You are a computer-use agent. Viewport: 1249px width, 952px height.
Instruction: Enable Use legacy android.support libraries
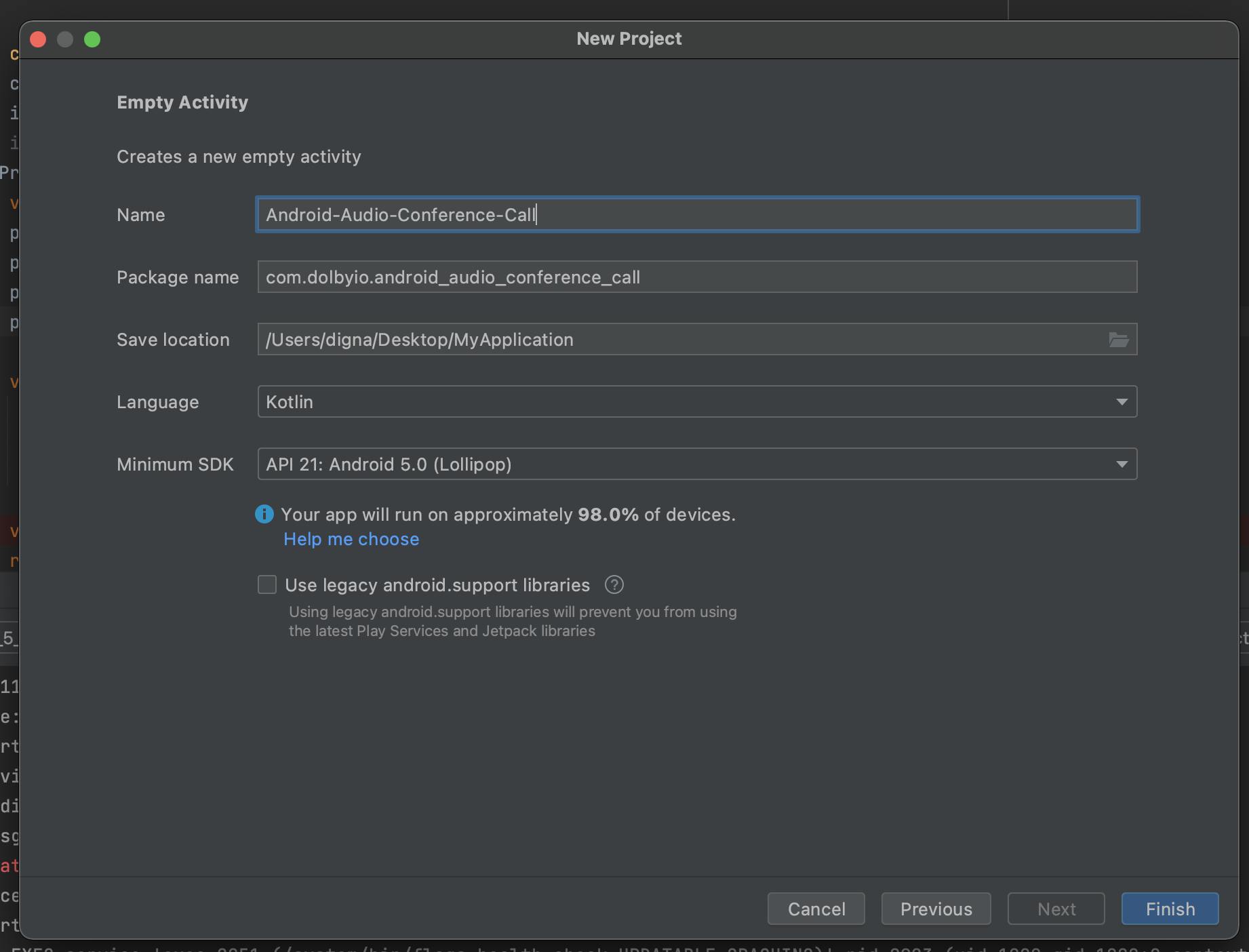click(x=266, y=584)
